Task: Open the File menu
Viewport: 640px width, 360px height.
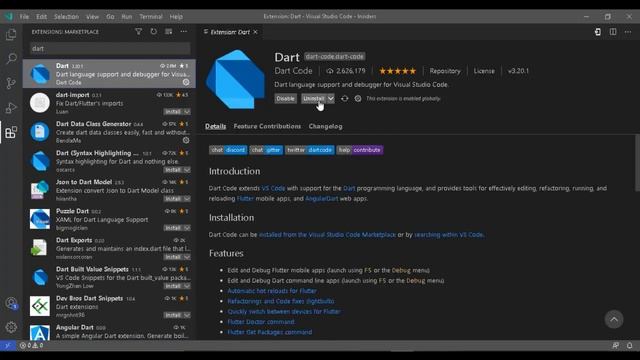Action: coord(24,16)
